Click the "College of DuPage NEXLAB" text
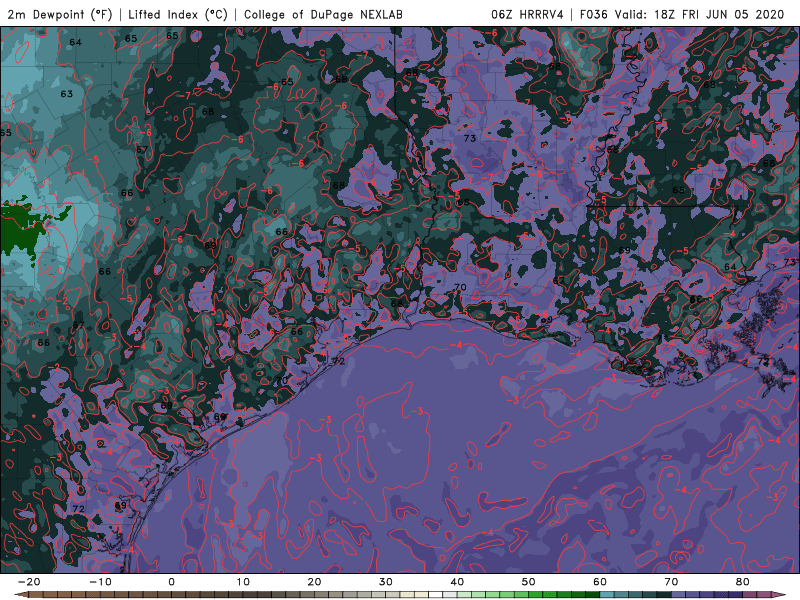800x600 pixels. 323,14
